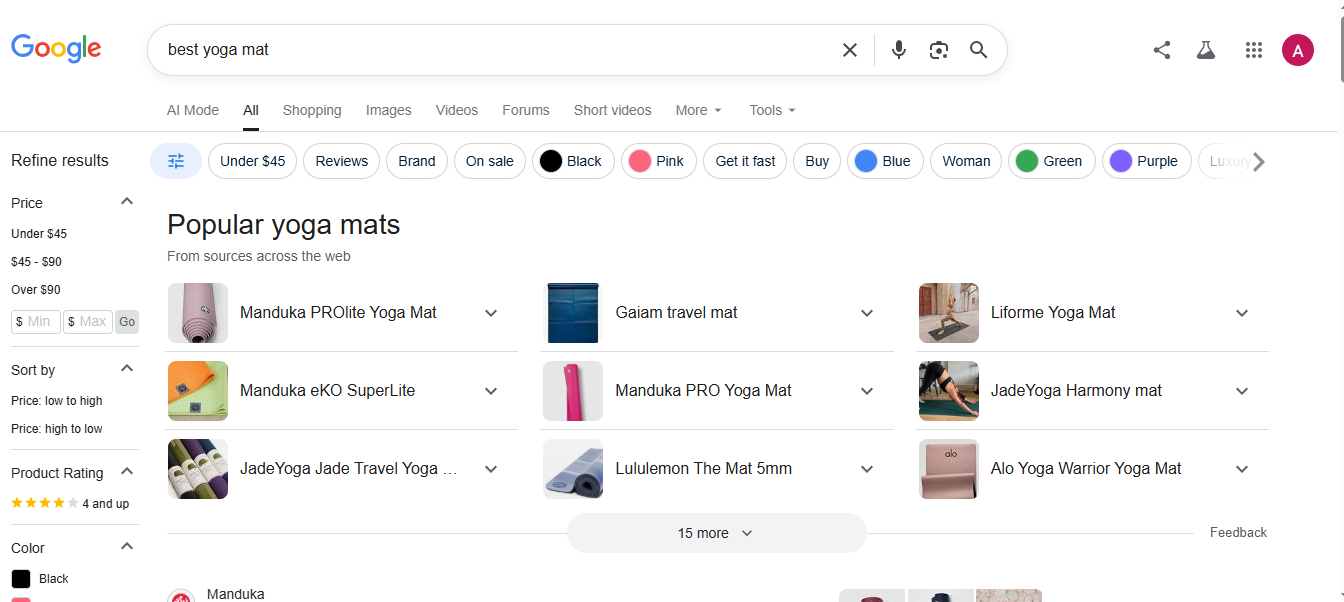Open Manduka PRO Yoga Mat thumbnail

(573, 391)
